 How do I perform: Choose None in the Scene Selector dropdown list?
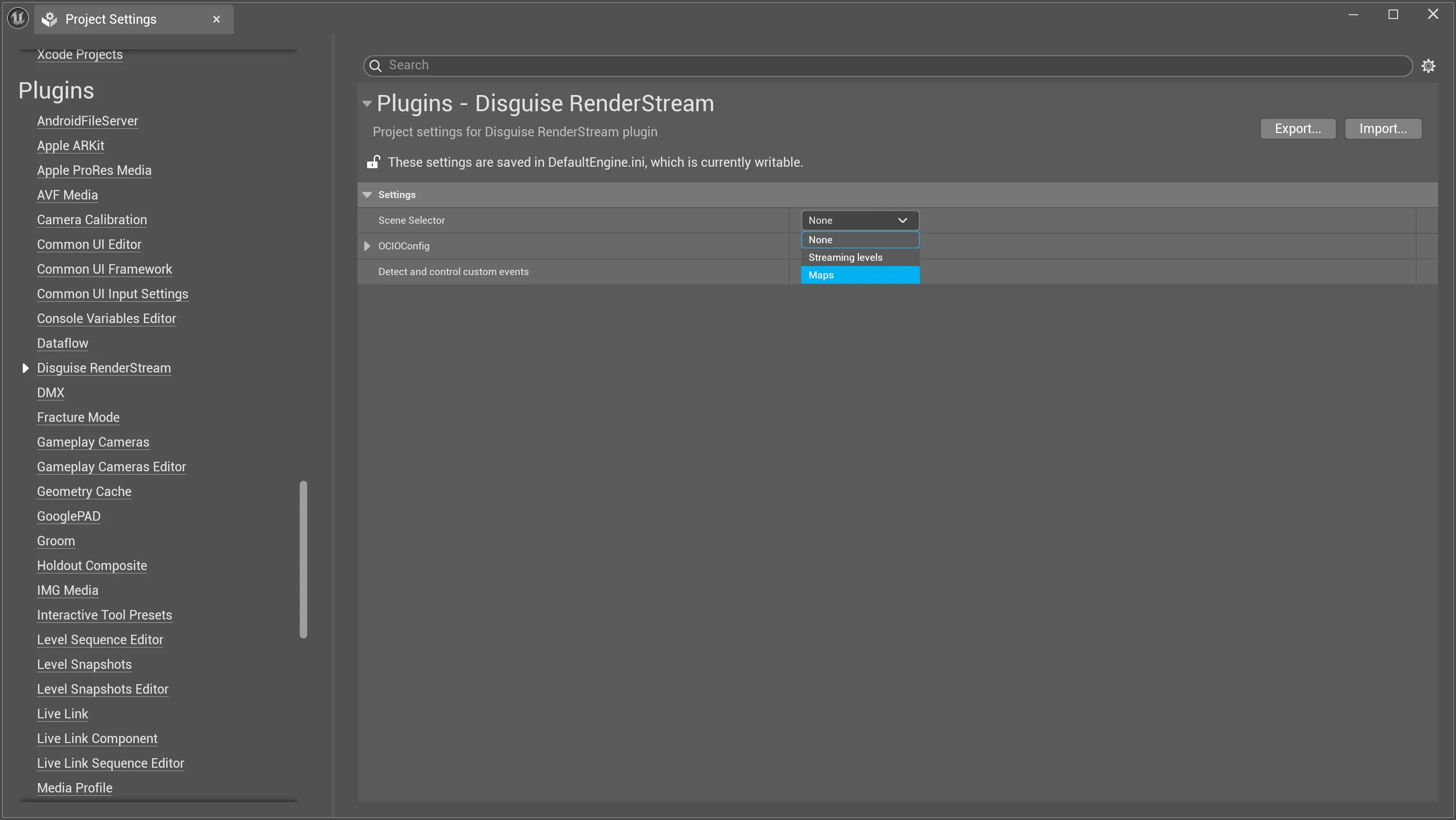860,240
